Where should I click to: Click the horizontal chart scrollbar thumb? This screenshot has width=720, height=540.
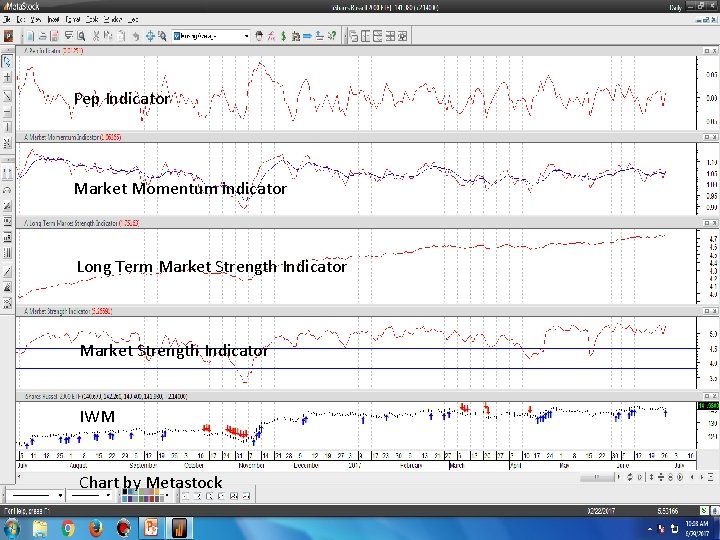click(x=596, y=477)
